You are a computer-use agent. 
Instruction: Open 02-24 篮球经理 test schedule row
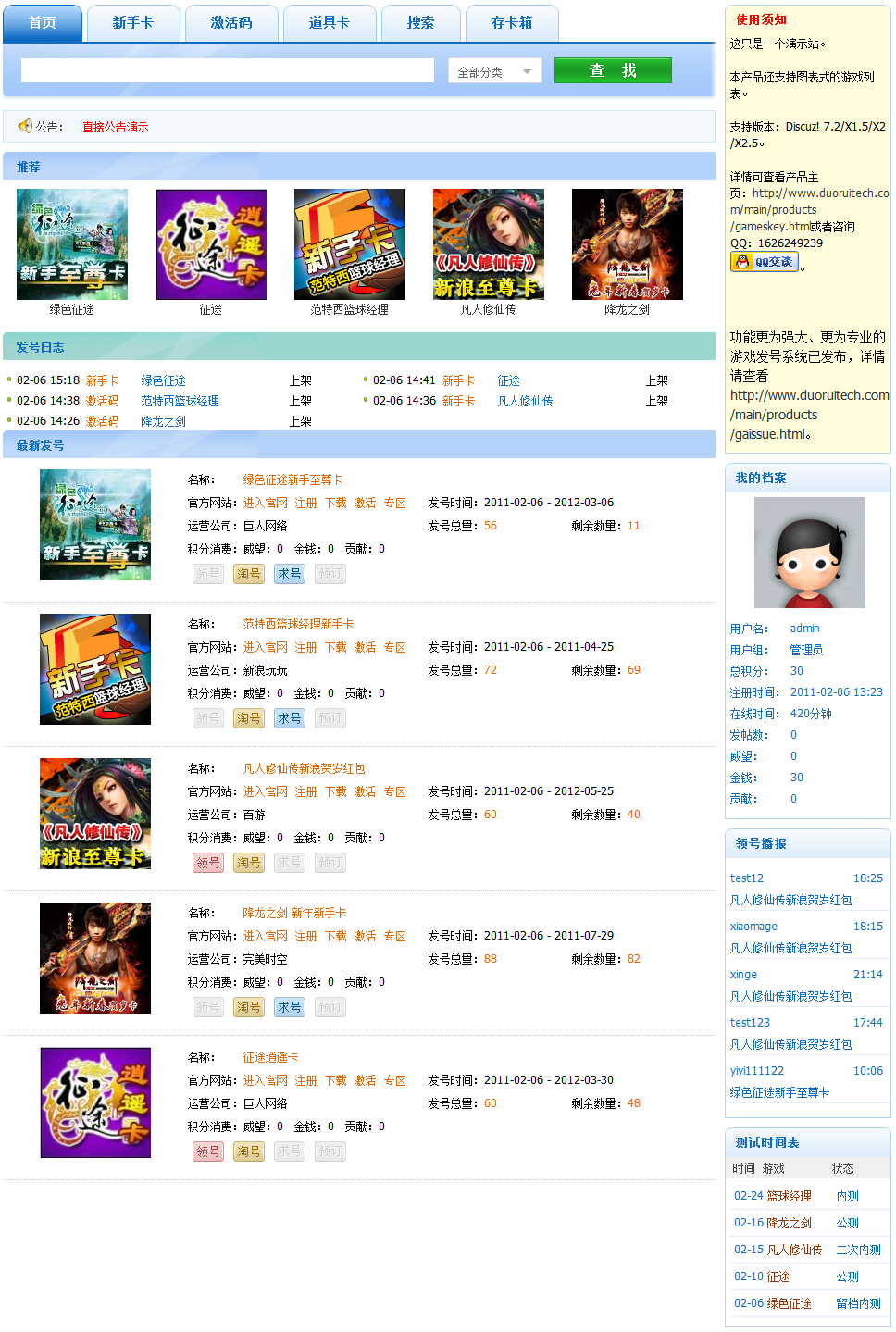pos(807,1196)
